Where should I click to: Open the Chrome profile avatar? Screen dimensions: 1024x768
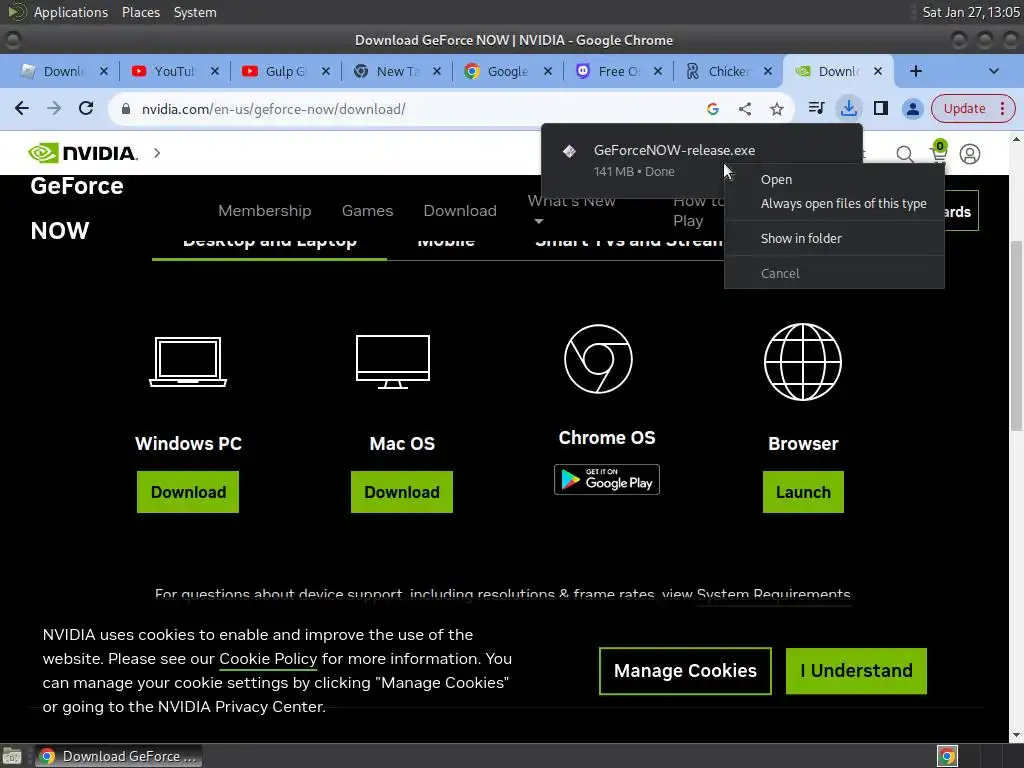point(912,108)
